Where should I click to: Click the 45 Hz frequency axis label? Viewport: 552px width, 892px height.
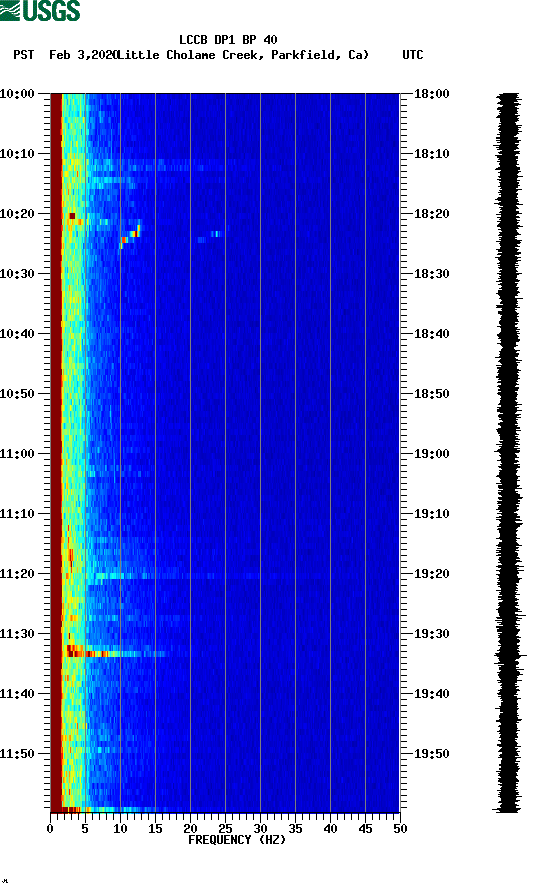click(x=365, y=829)
